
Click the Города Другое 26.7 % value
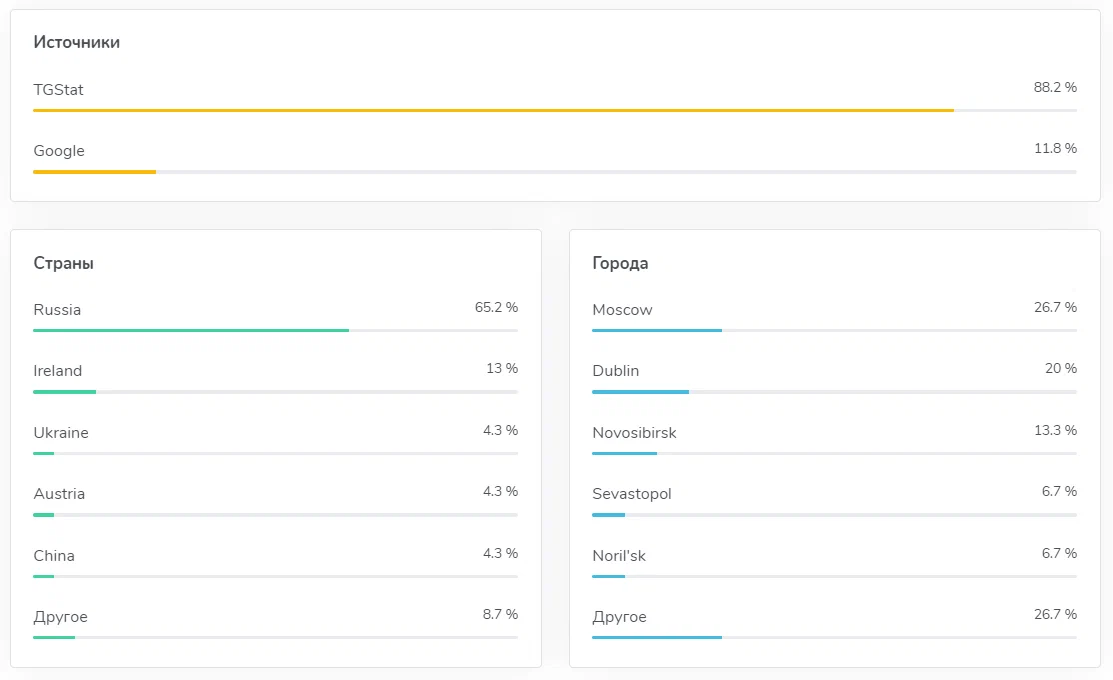[x=1055, y=614]
